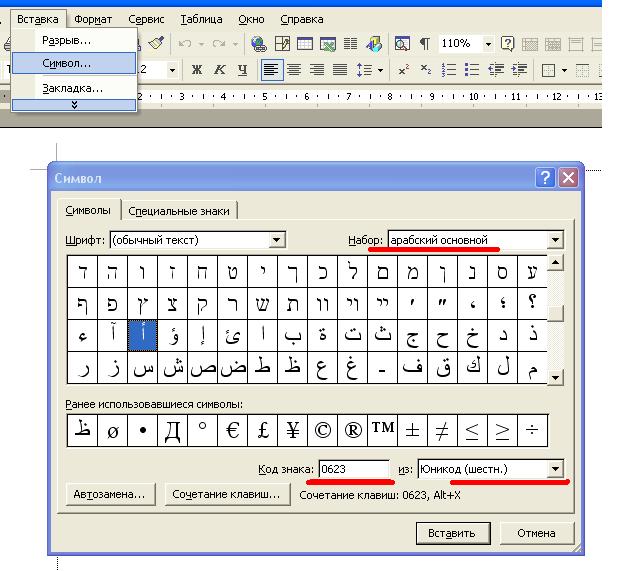Toggle superscript x² formatting
Viewport: 628px width, 571px height.
point(403,70)
